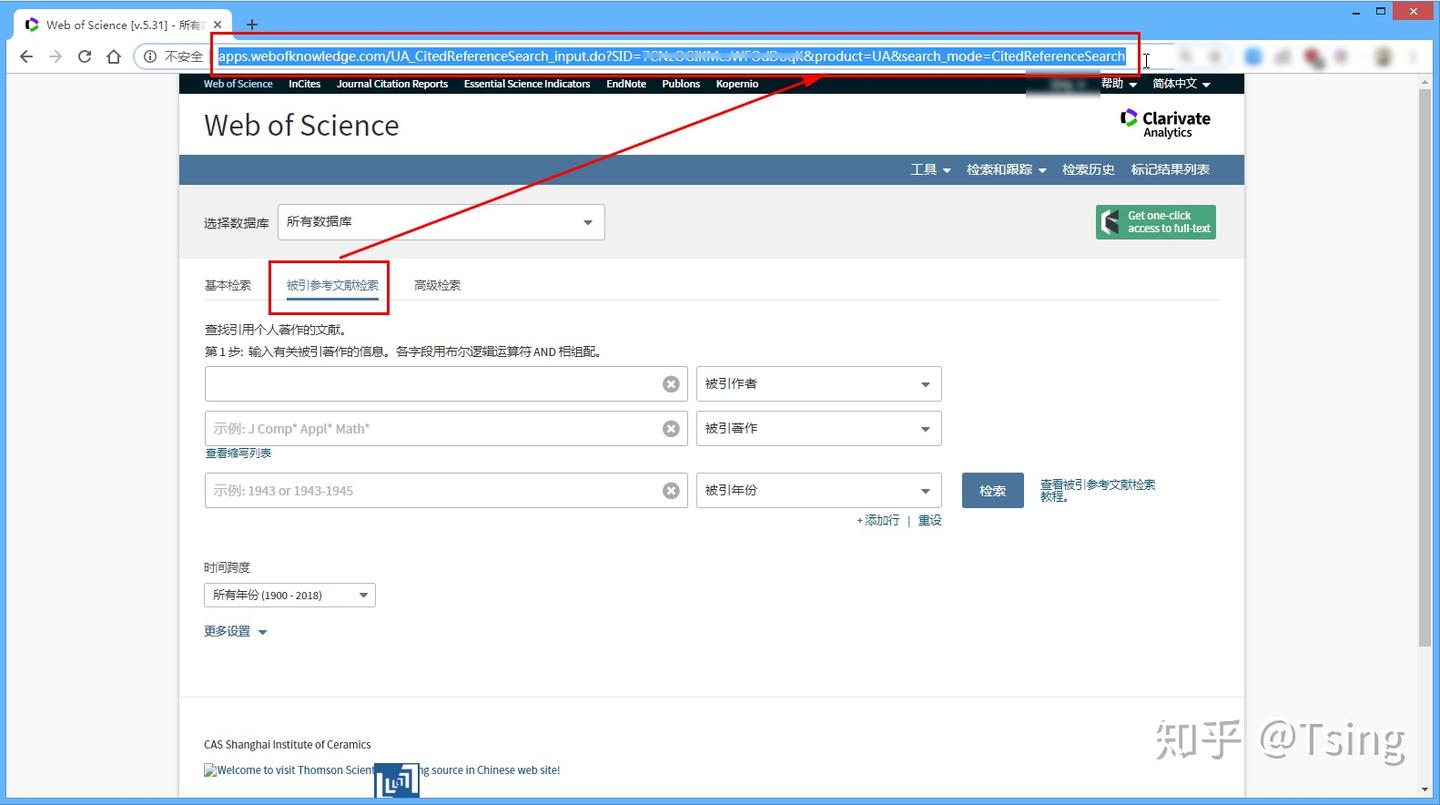Switch to the 基本检索 tab

point(228,285)
